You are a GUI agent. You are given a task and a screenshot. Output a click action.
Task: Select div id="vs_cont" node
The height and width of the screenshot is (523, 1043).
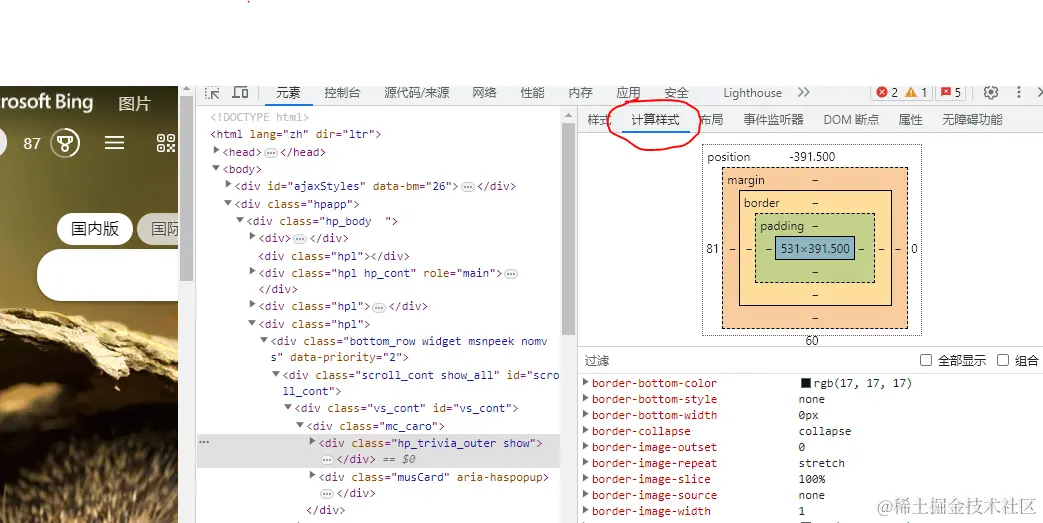click(x=406, y=409)
